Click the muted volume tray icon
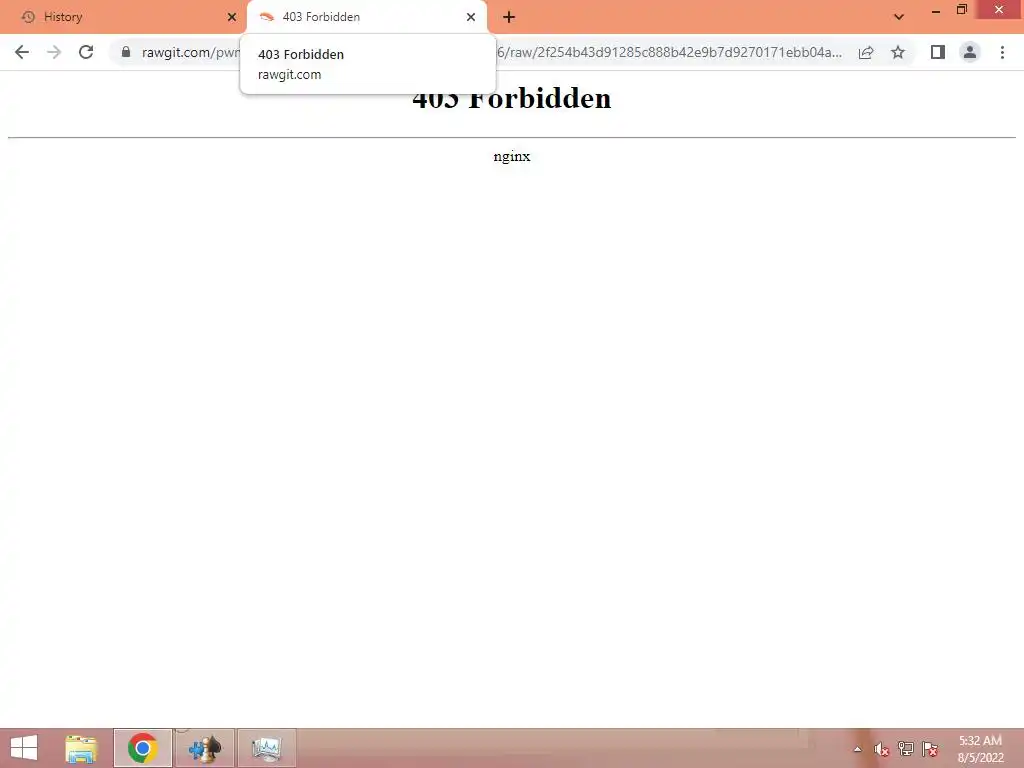 pos(882,749)
